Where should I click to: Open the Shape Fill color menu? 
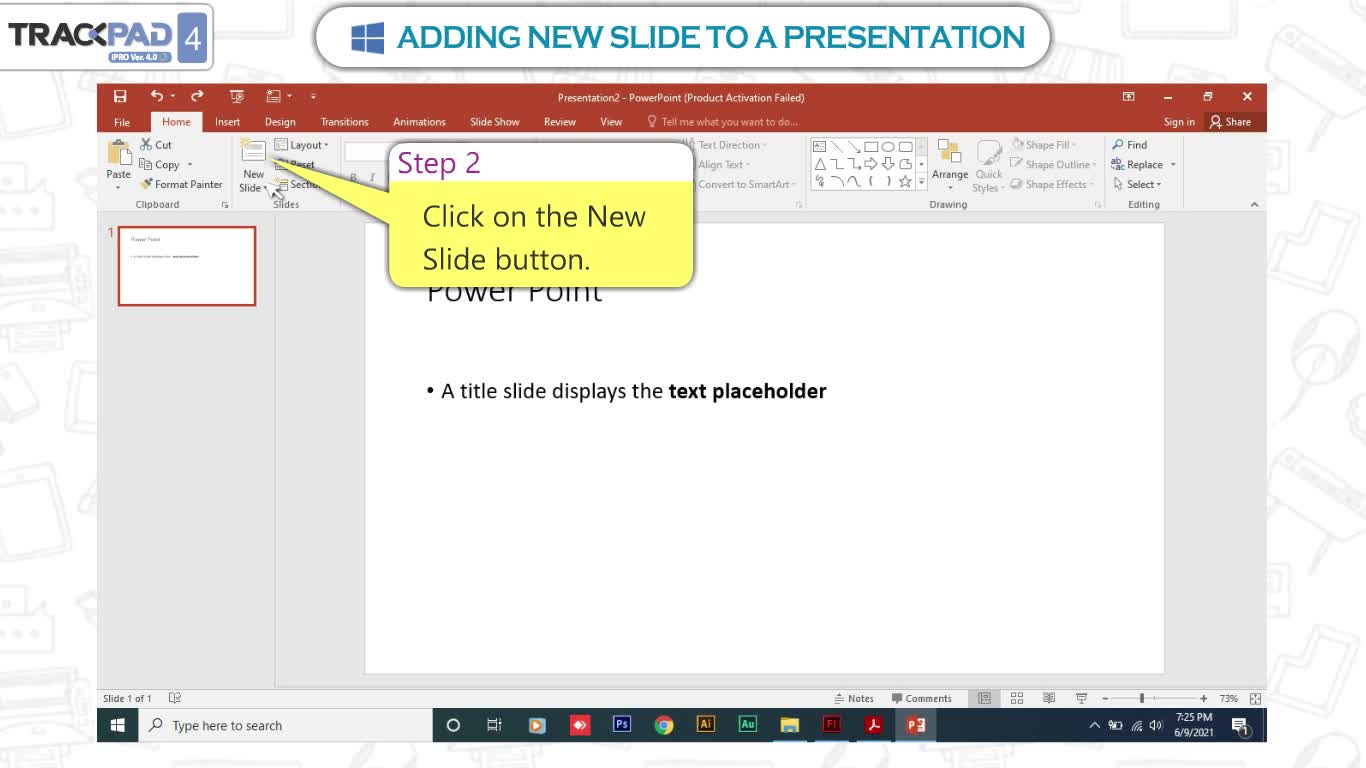[x=1044, y=145]
